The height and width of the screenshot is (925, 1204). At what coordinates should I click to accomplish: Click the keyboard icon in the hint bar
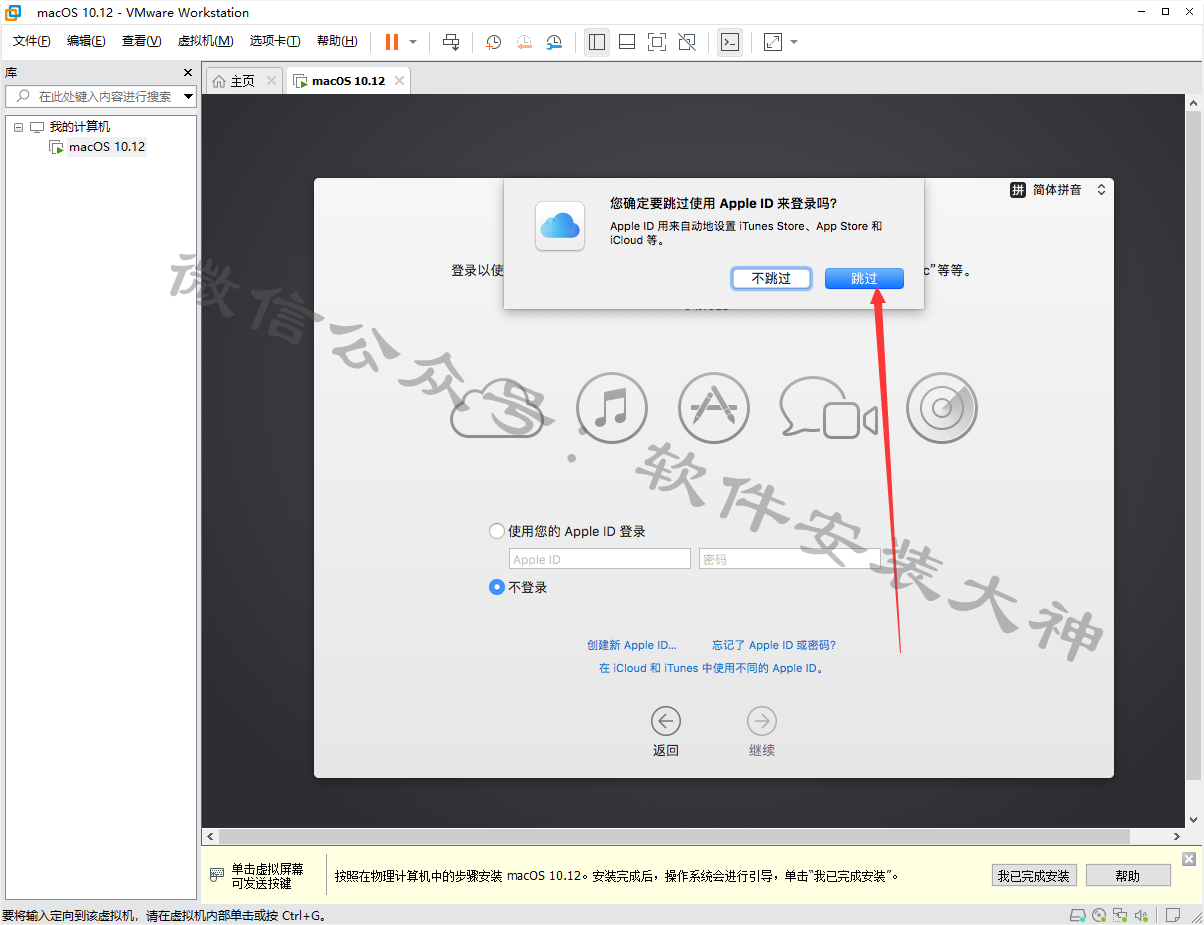pyautogui.click(x=217, y=875)
